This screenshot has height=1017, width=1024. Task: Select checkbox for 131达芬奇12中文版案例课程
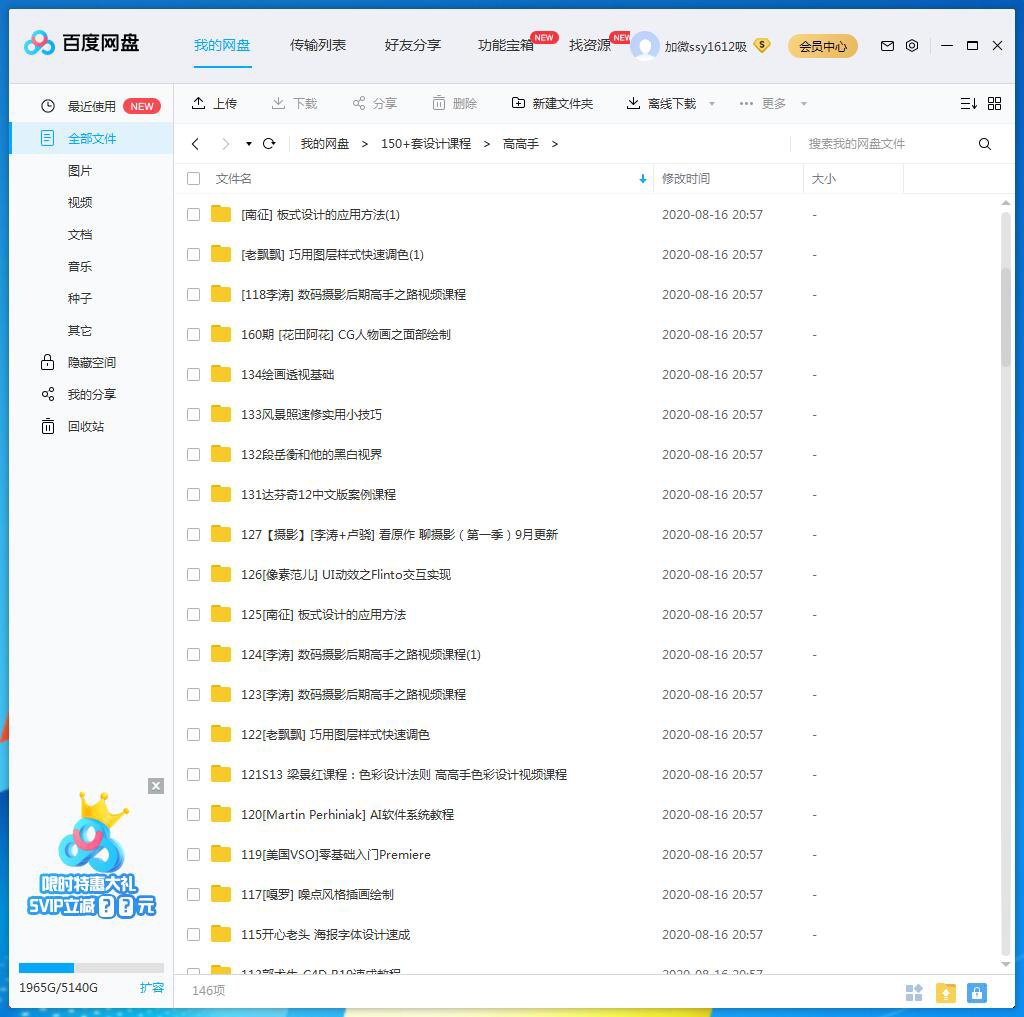point(194,495)
